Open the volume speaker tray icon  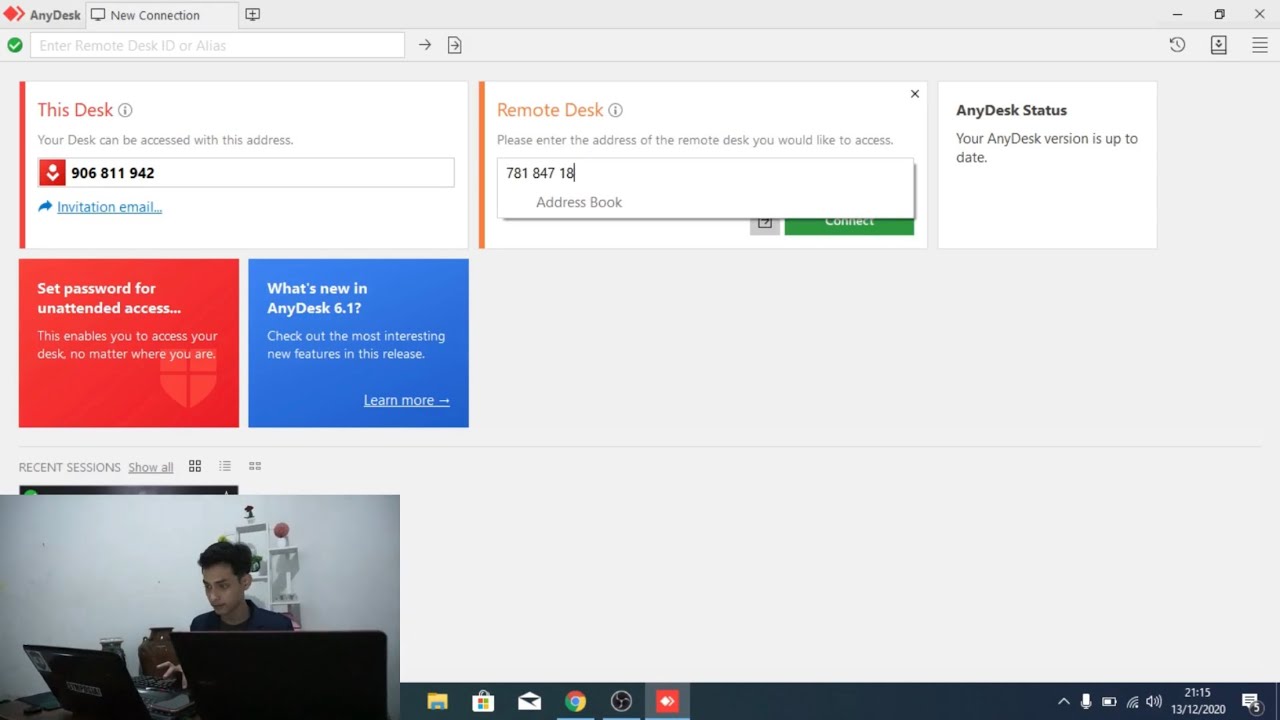click(1154, 701)
